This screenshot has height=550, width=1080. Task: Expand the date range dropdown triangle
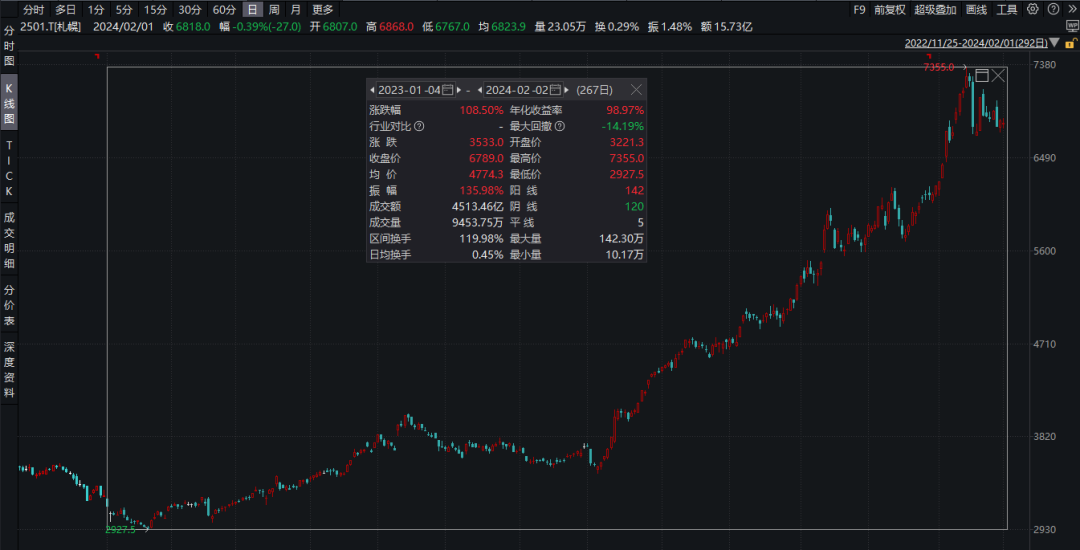coord(1053,44)
